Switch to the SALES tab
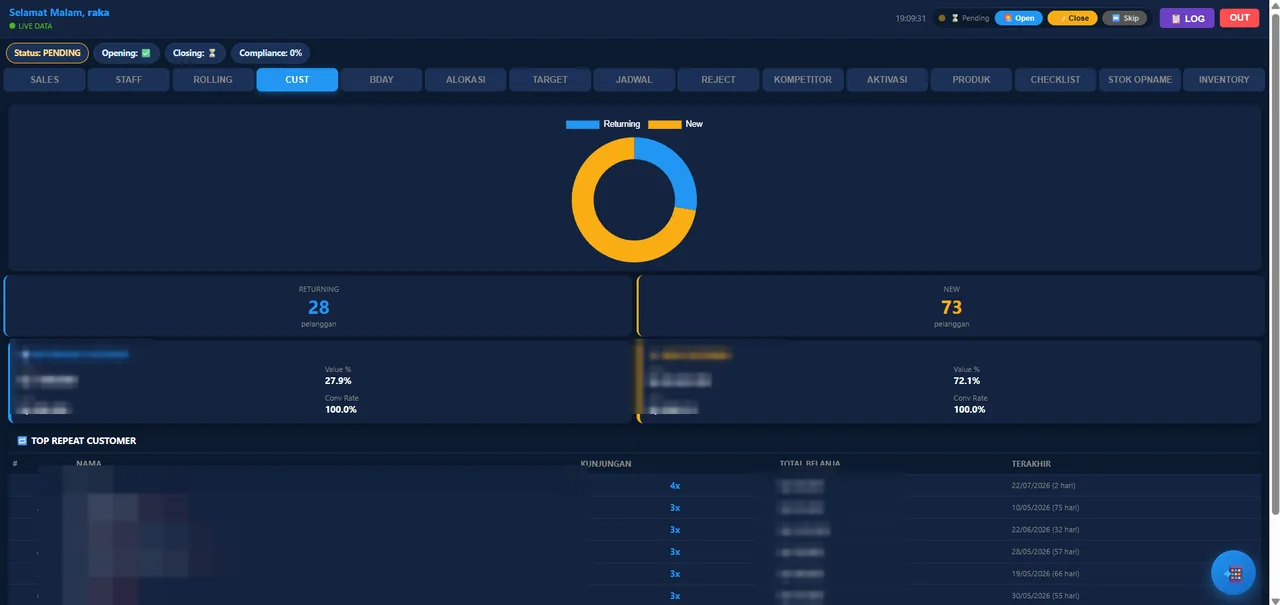 click(45, 80)
